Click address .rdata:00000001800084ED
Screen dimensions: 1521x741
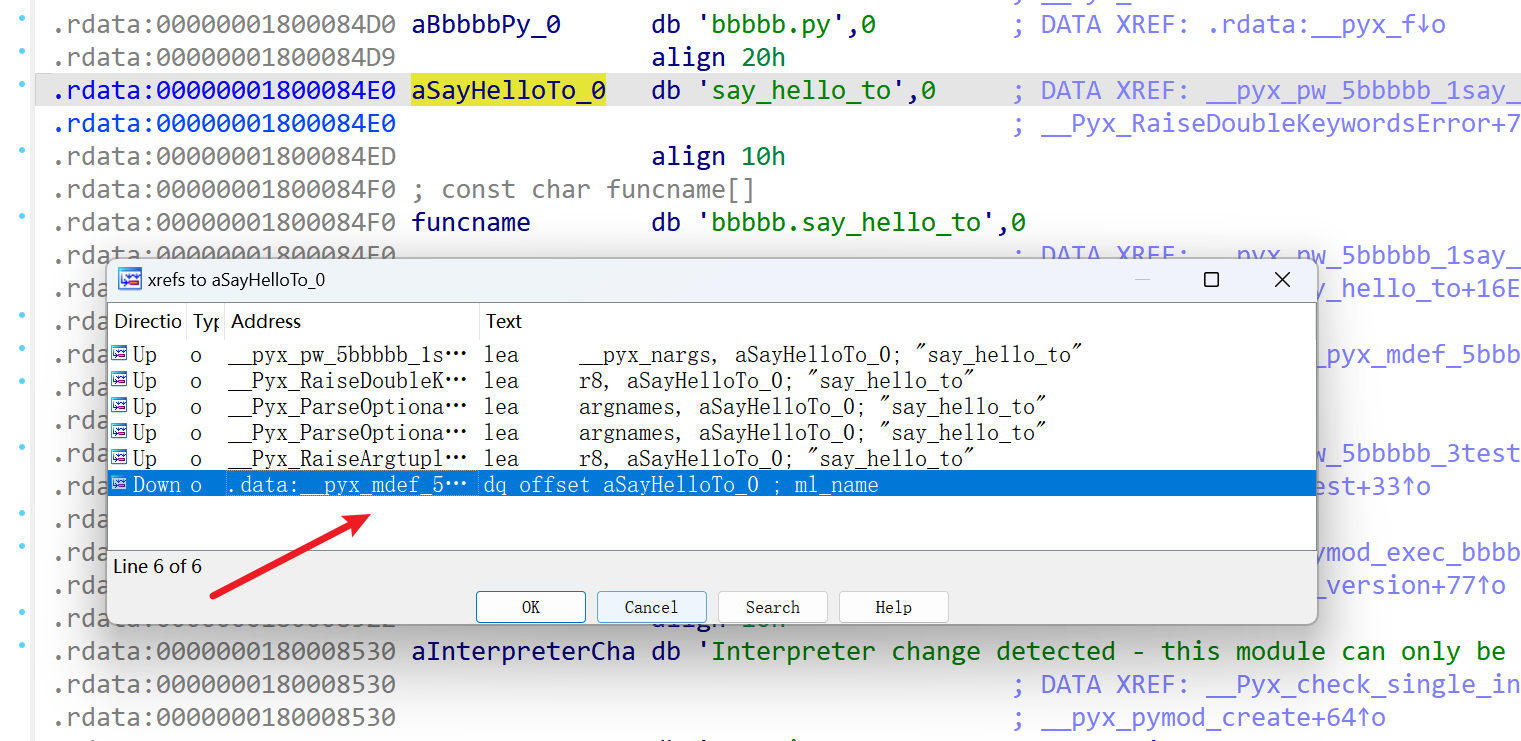(224, 157)
